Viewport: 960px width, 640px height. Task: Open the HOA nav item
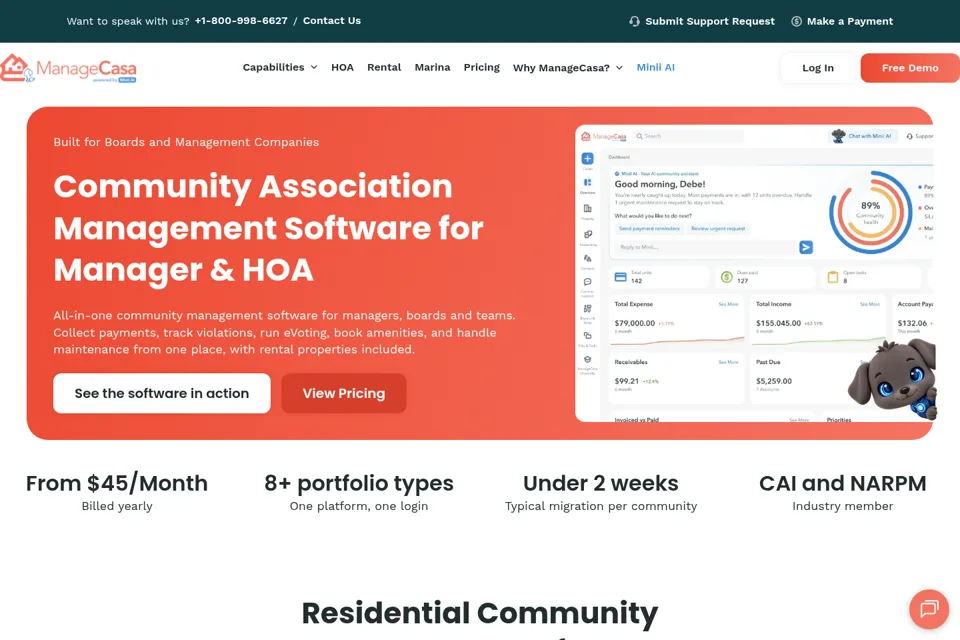pos(342,67)
